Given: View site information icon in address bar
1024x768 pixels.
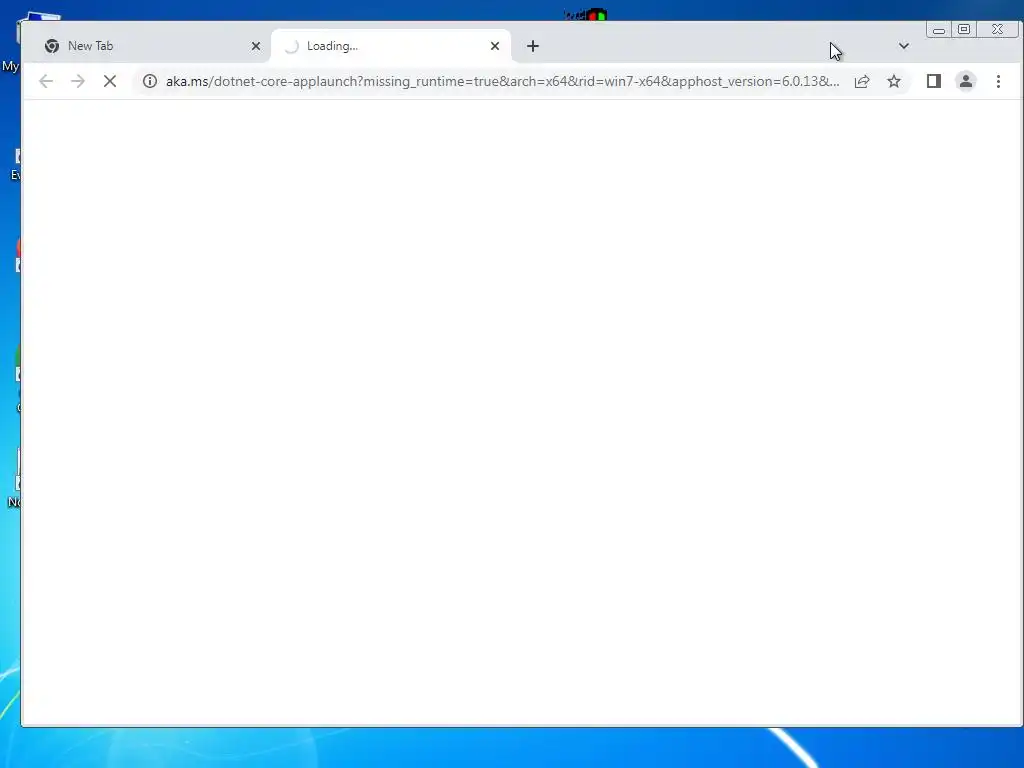Looking at the screenshot, I should pyautogui.click(x=150, y=81).
